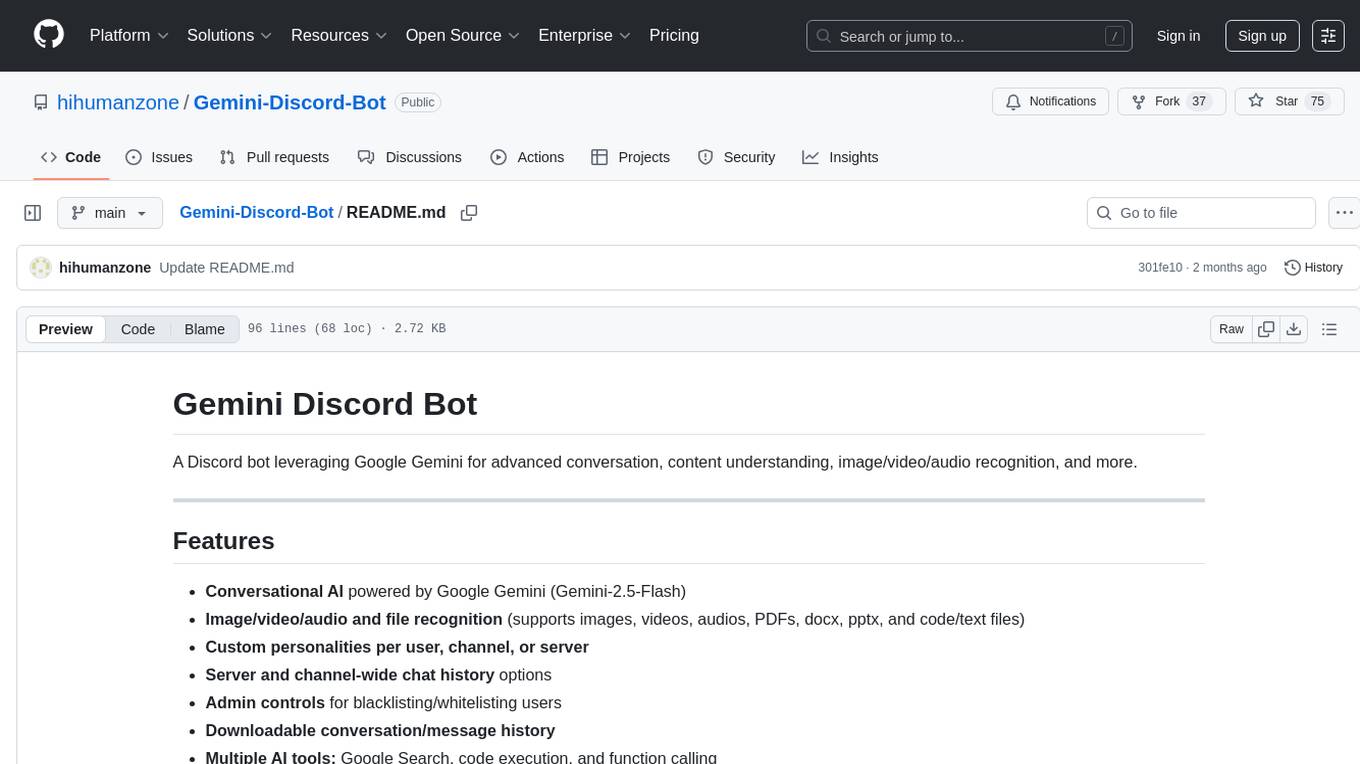Copy raw file contents
1360x764 pixels.
point(1266,329)
